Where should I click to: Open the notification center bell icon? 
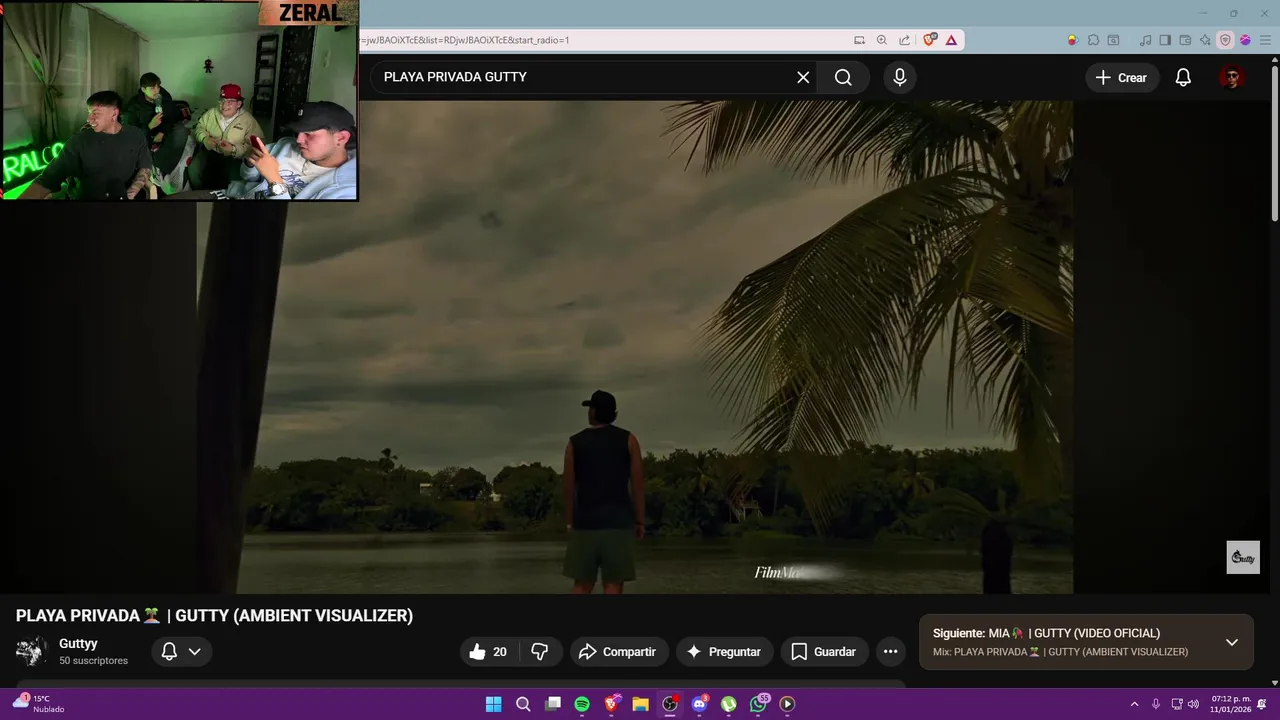coord(1262,704)
